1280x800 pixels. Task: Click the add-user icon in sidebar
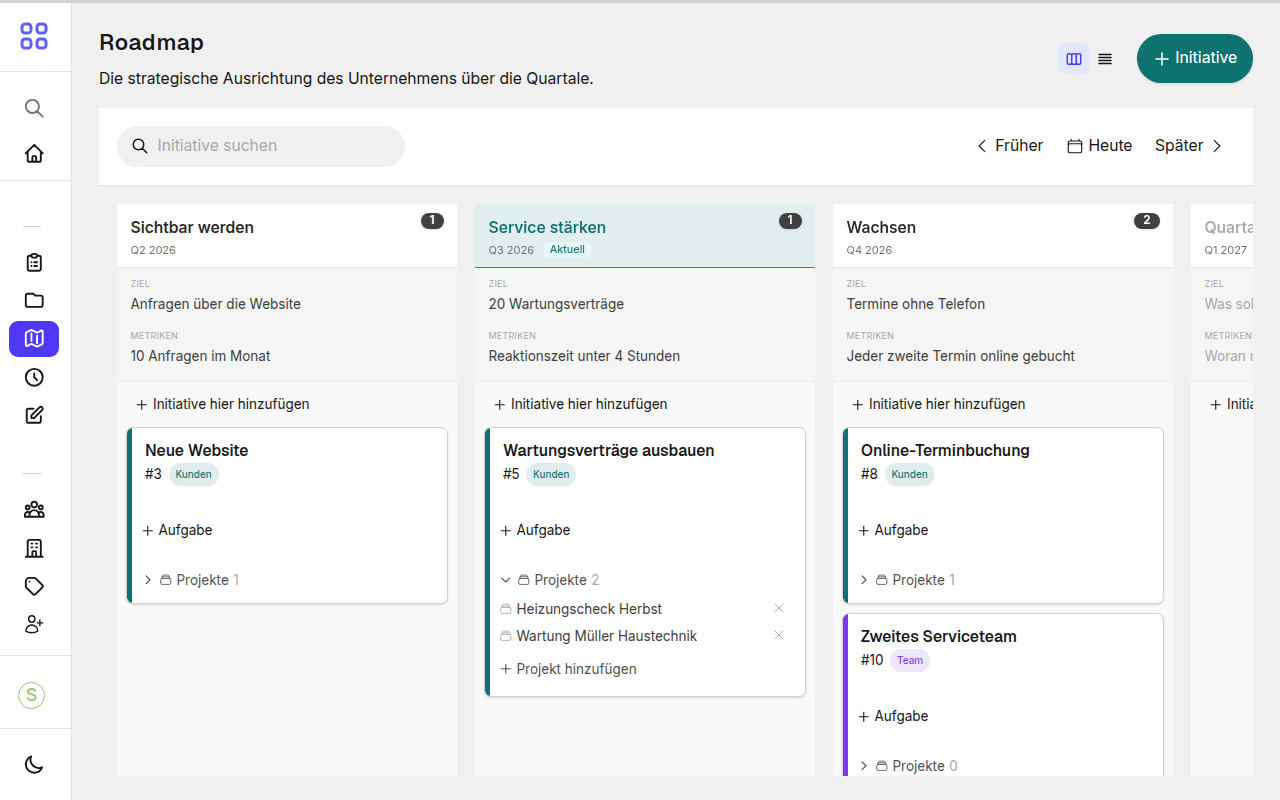click(34, 624)
